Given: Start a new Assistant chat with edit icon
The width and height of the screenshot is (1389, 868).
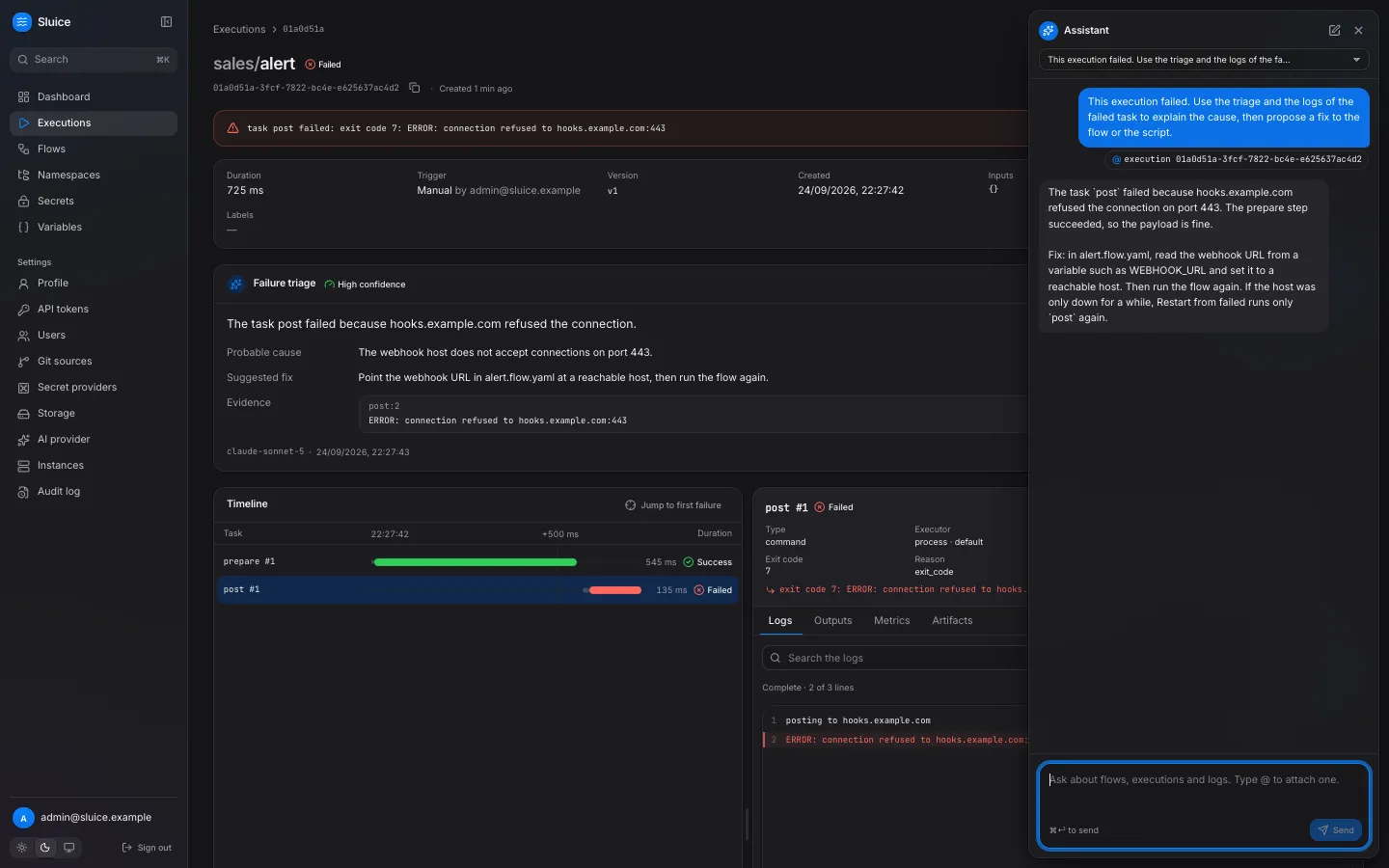Looking at the screenshot, I should 1335,30.
